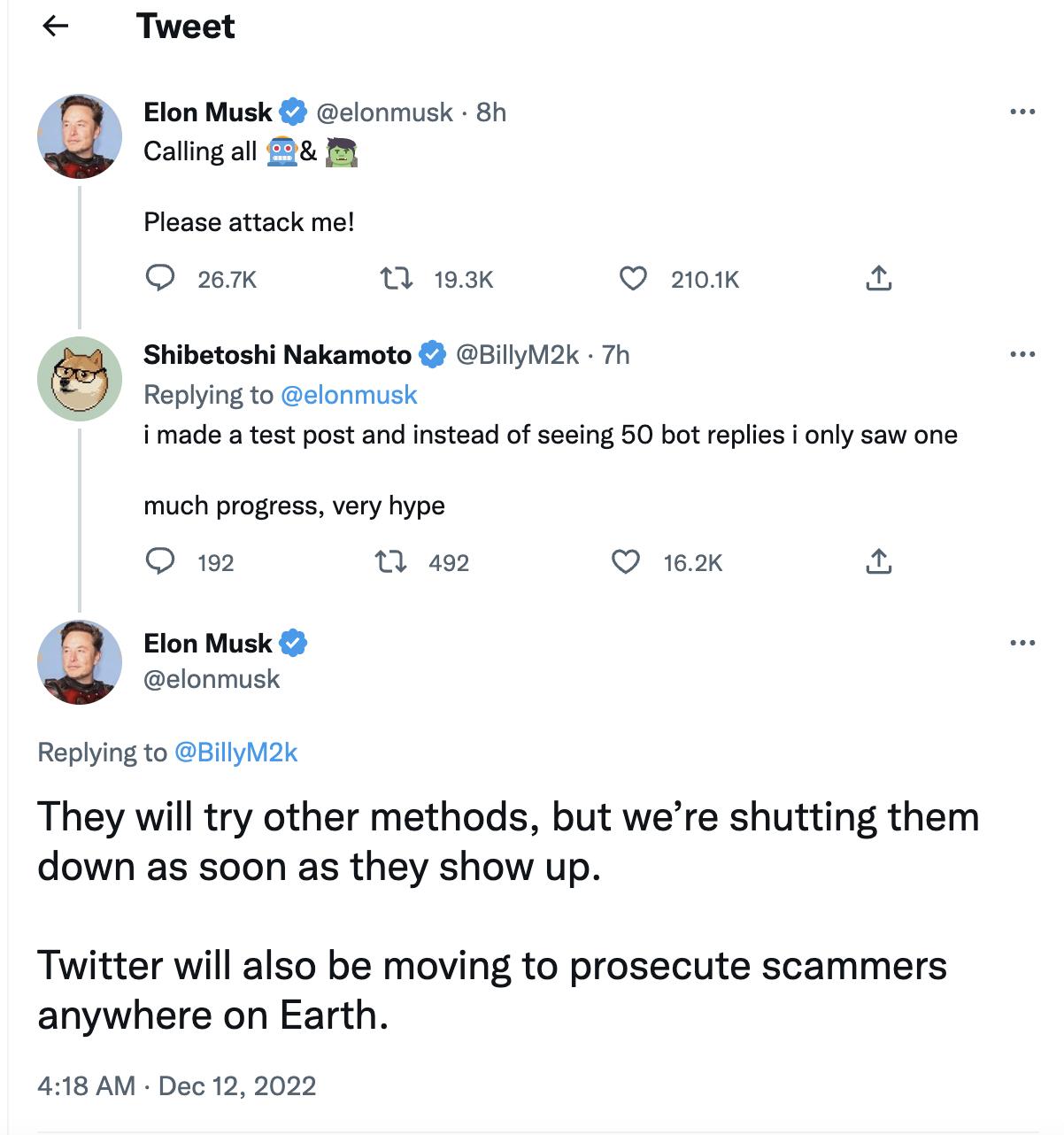Retweet Shibetoshi Nakamoto's test post tweet
Viewport: 1064px width, 1135px height.
click(x=390, y=562)
